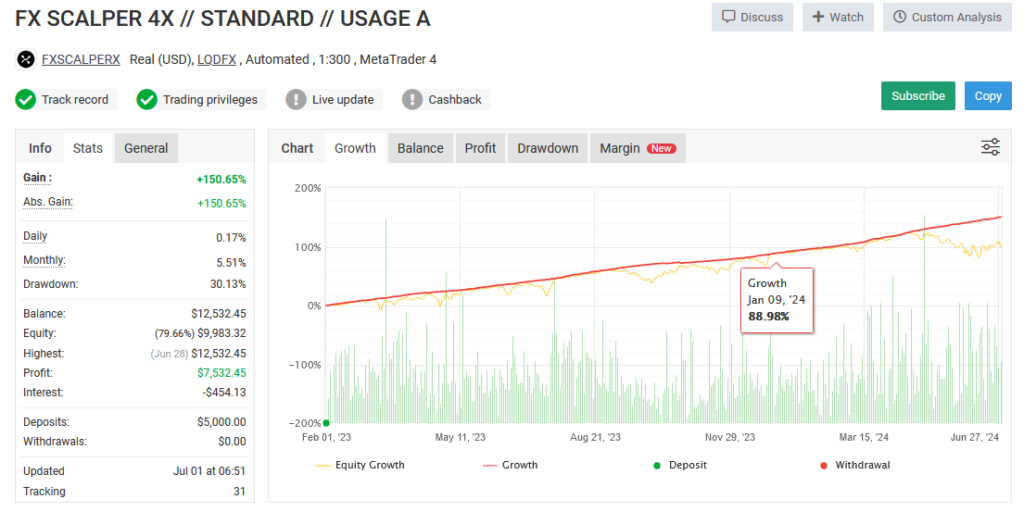Open chart settings sliders icon
This screenshot has width=1024, height=512.
point(990,148)
